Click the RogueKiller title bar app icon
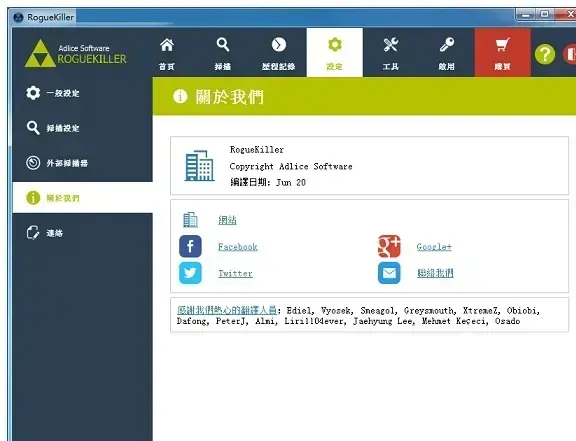The height and width of the screenshot is (441, 576). (x=18, y=17)
